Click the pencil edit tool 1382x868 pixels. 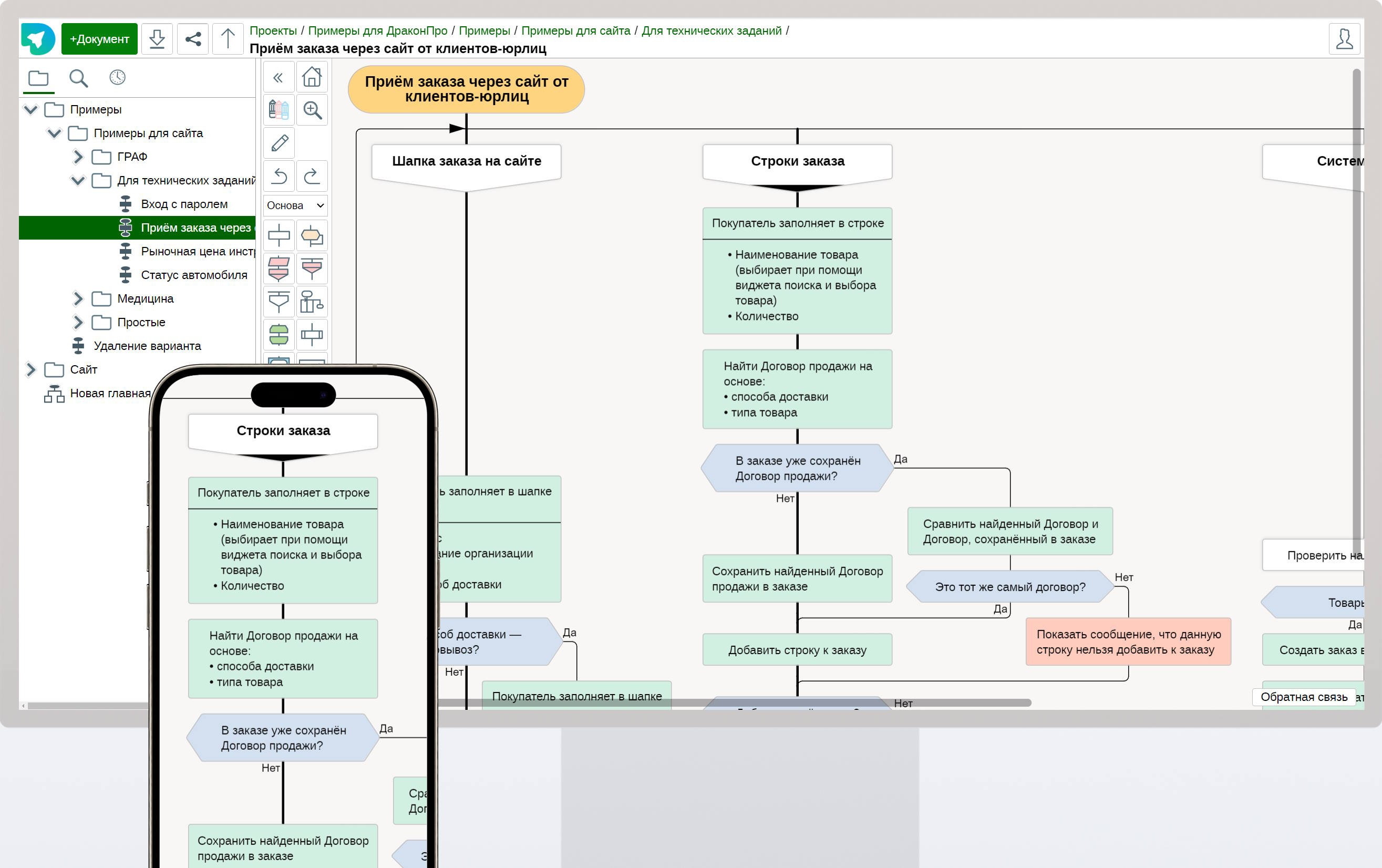(x=279, y=143)
